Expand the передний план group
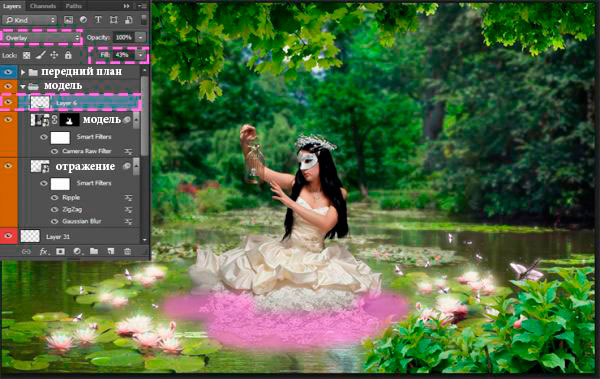 pyautogui.click(x=23, y=72)
